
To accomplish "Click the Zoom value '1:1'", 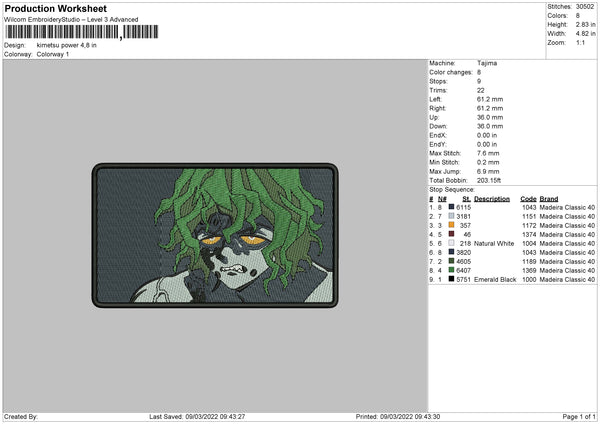I will (x=580, y=42).
